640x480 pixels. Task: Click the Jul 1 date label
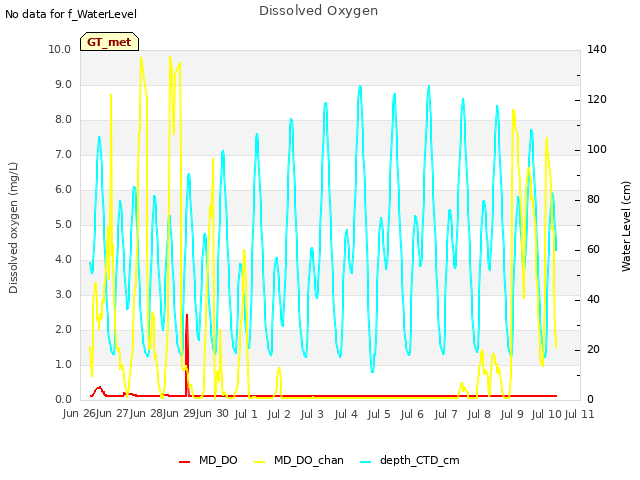(x=246, y=414)
